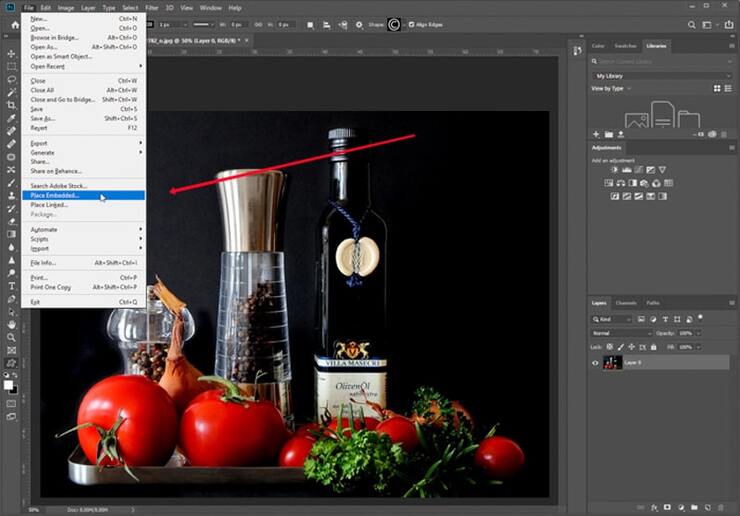Click the Home icon in options bar
Viewport: 740px width, 516px height.
tap(14, 24)
